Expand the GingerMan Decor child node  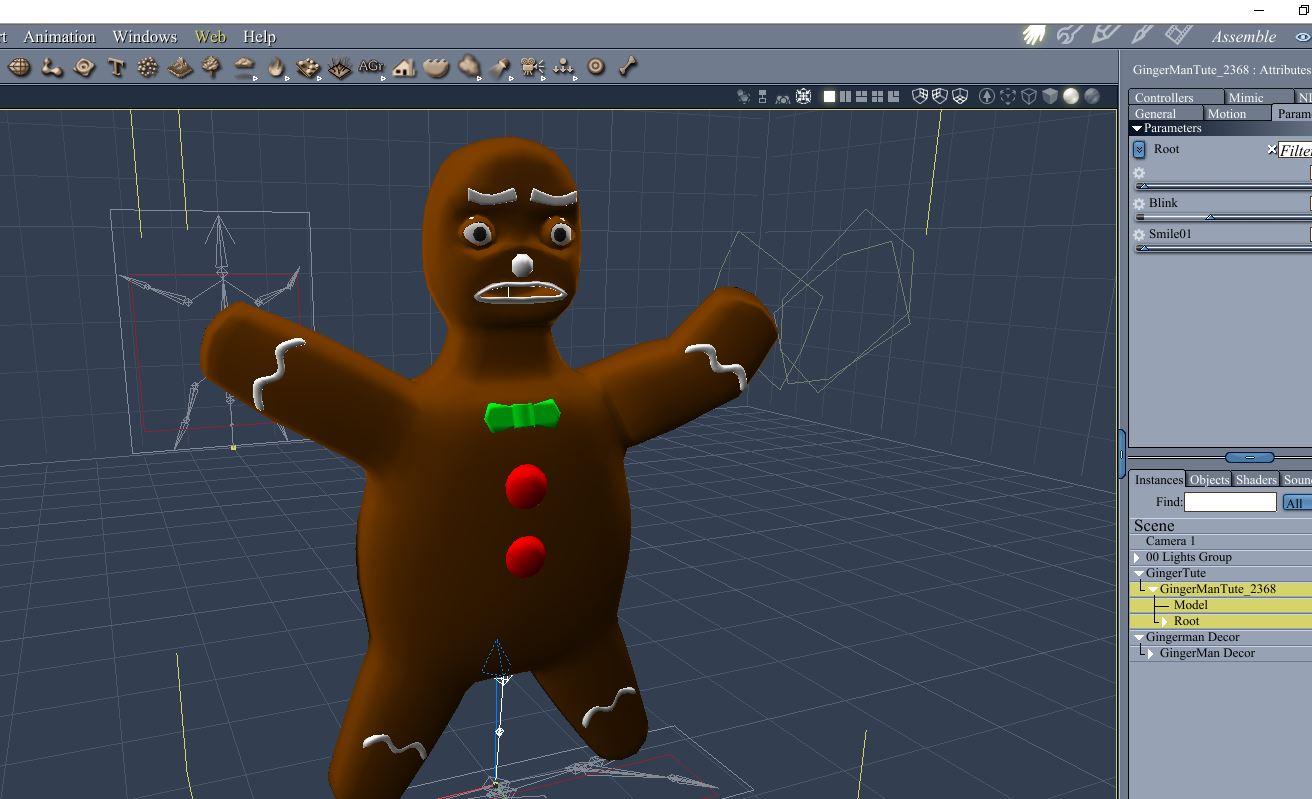(x=1151, y=653)
